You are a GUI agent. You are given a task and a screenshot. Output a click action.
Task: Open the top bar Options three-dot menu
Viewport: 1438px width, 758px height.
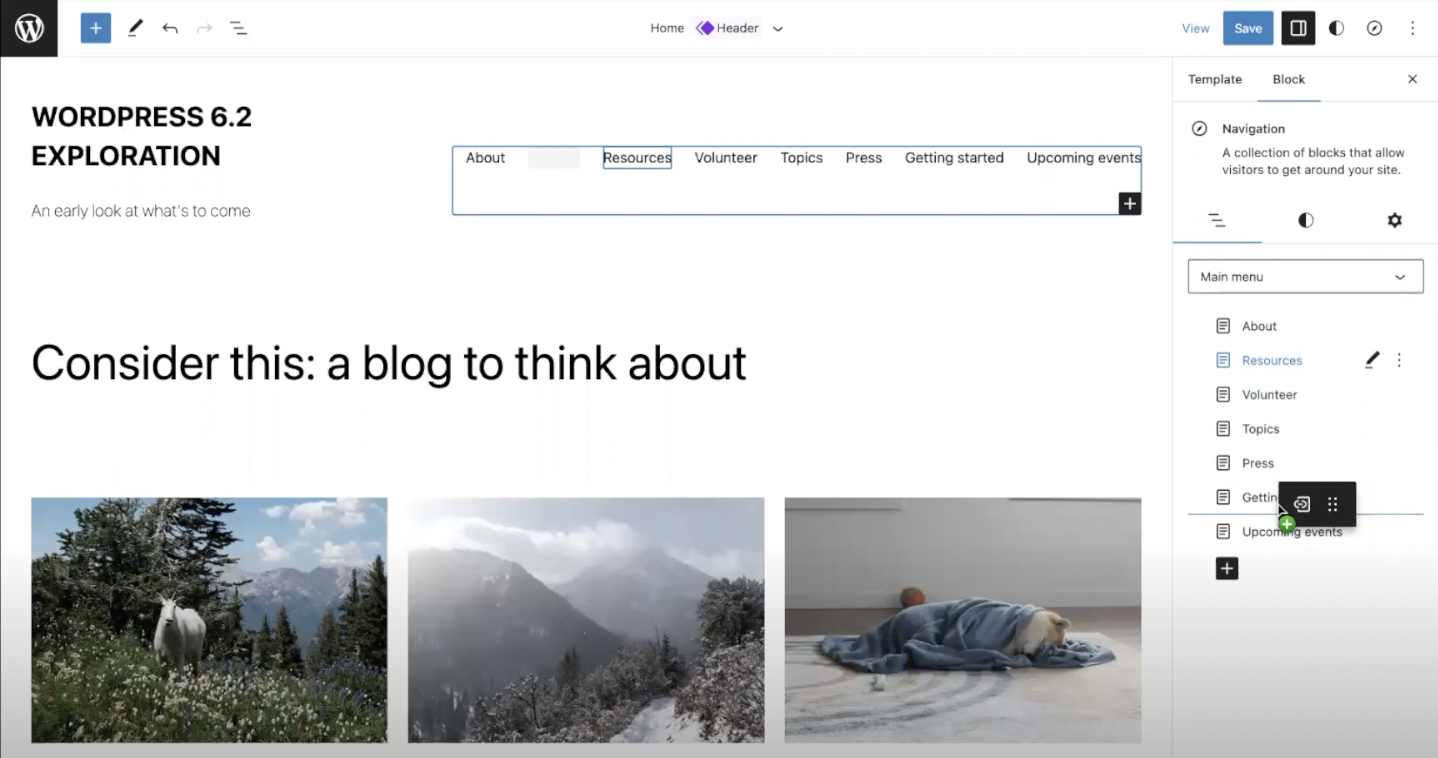pos(1412,28)
